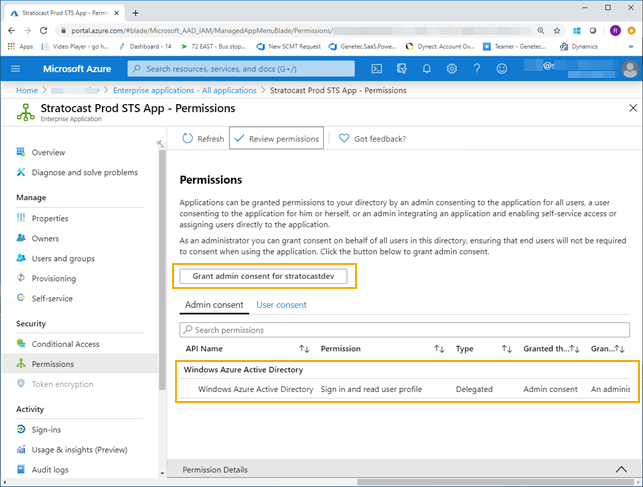Open a new browser tab
643x487 pixels.
point(135,13)
